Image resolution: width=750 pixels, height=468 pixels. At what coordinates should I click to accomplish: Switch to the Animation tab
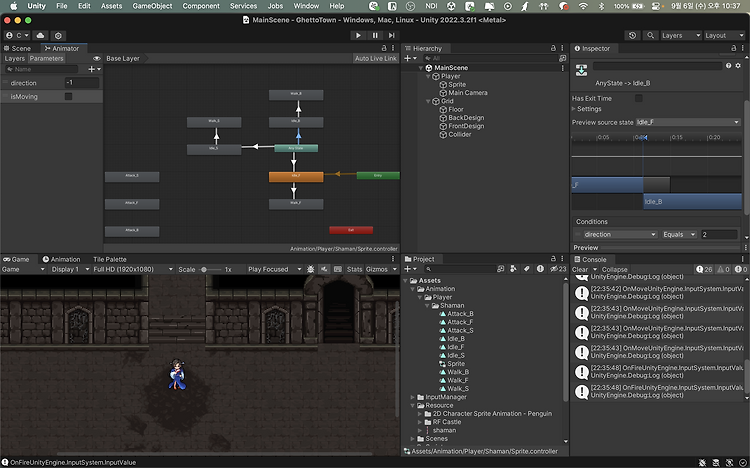pos(62,259)
